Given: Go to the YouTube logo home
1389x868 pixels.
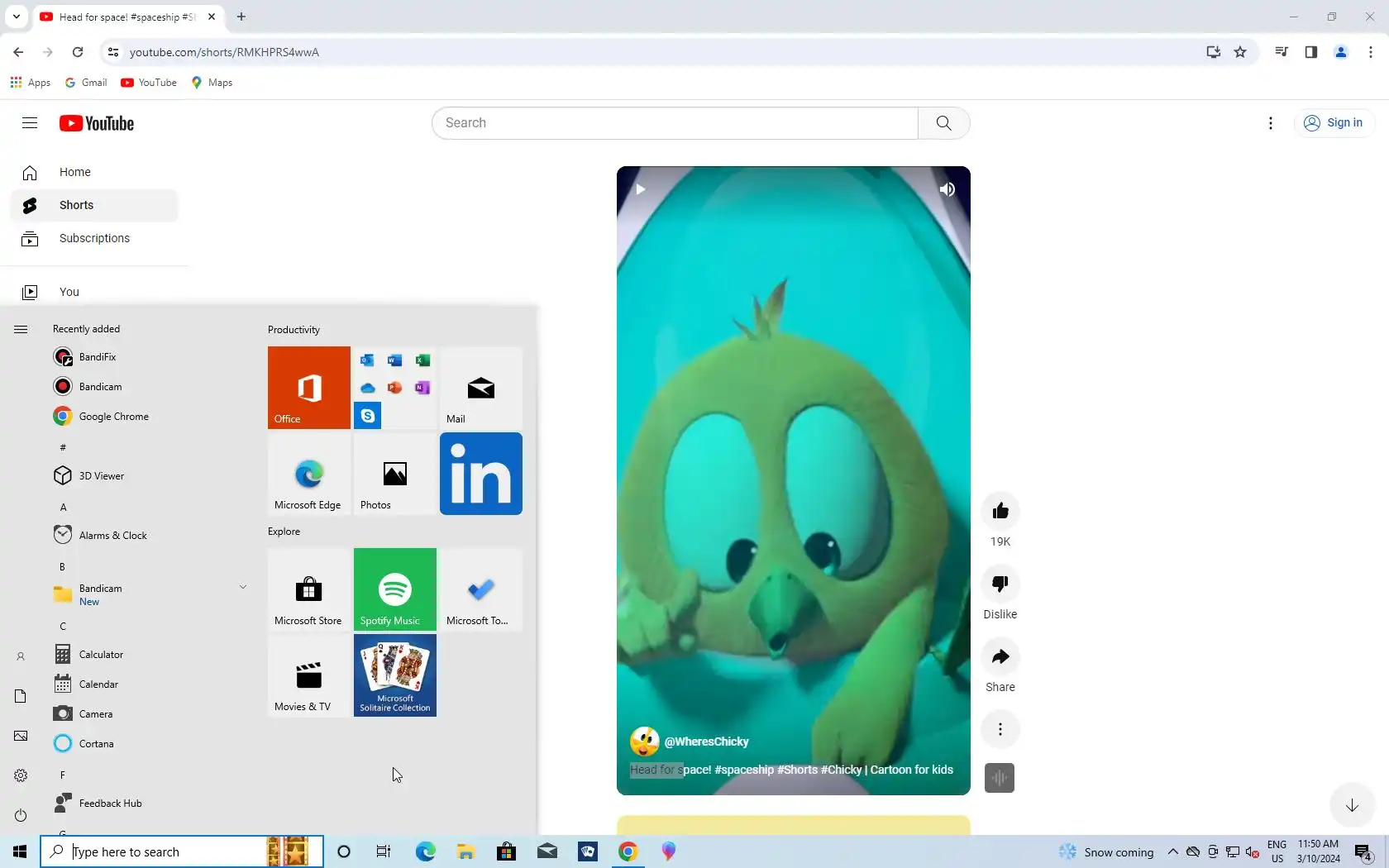Looking at the screenshot, I should (97, 123).
